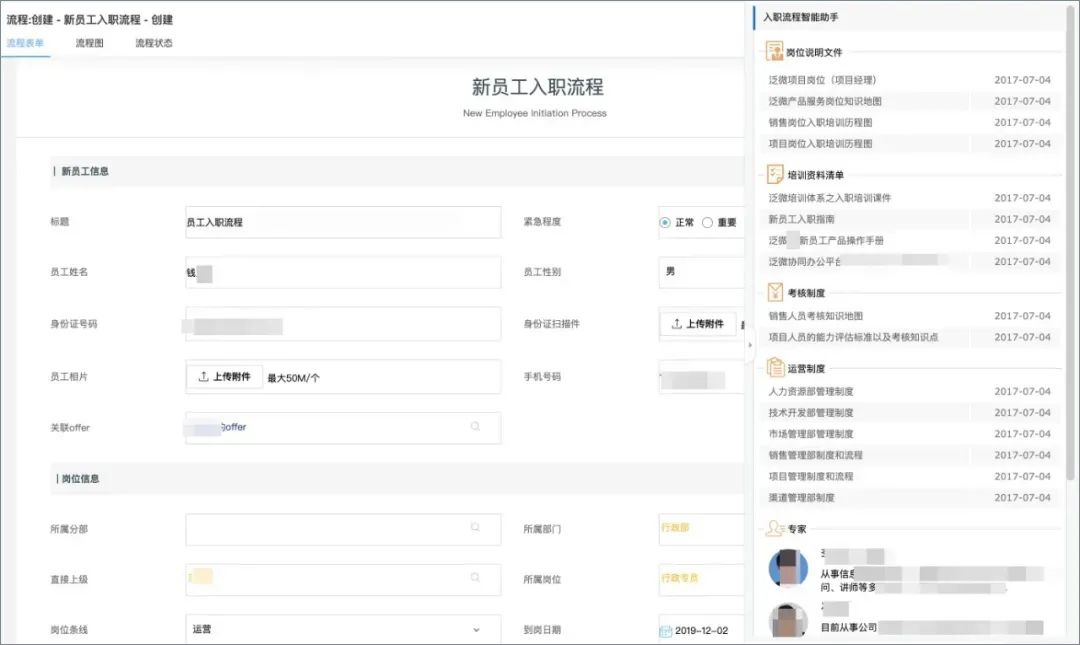Click the 培训资料清单 section icon
The height and width of the screenshot is (645, 1080).
pyautogui.click(x=776, y=174)
